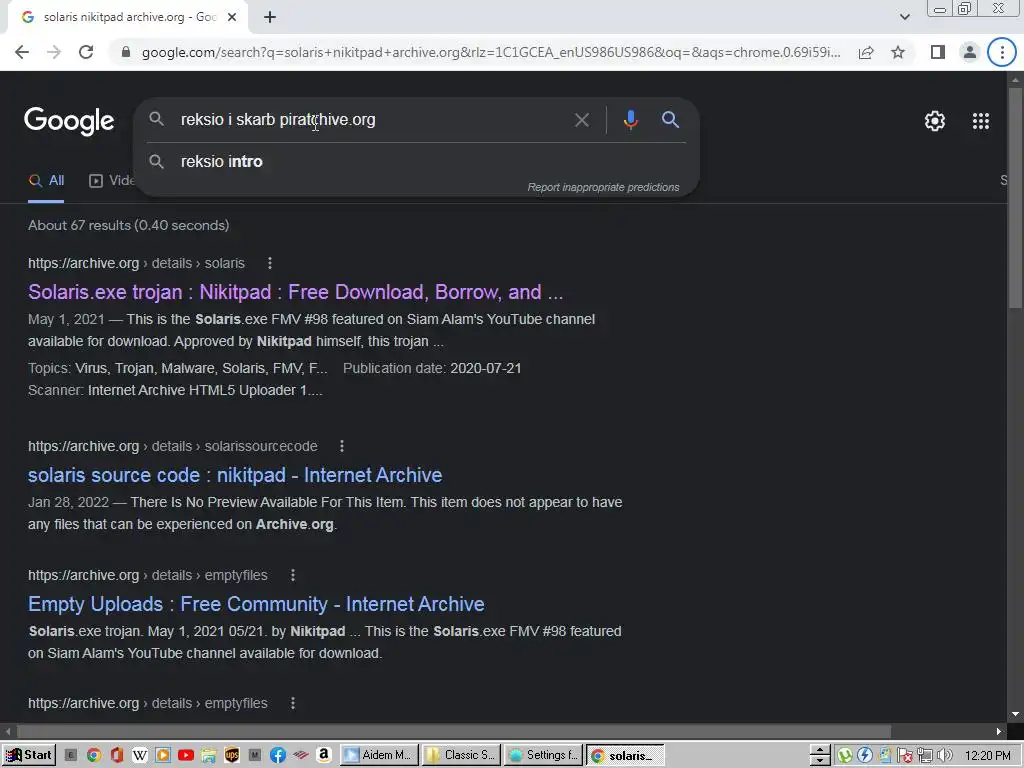Open the Windows Start menu

29,755
